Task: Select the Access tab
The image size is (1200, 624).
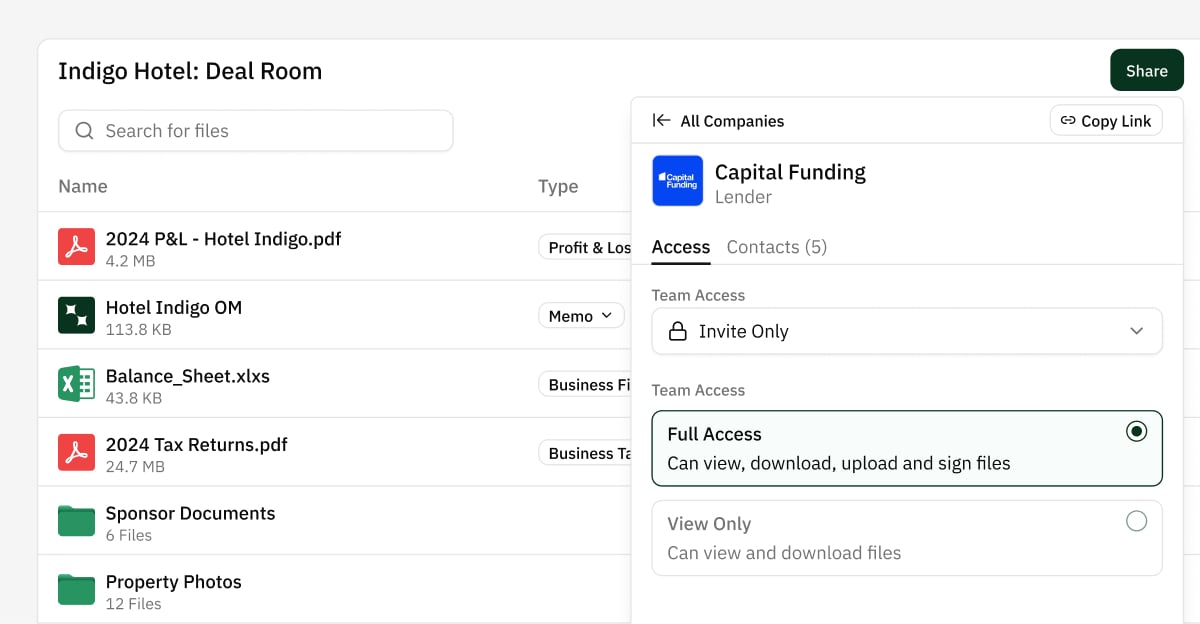Action: click(681, 246)
